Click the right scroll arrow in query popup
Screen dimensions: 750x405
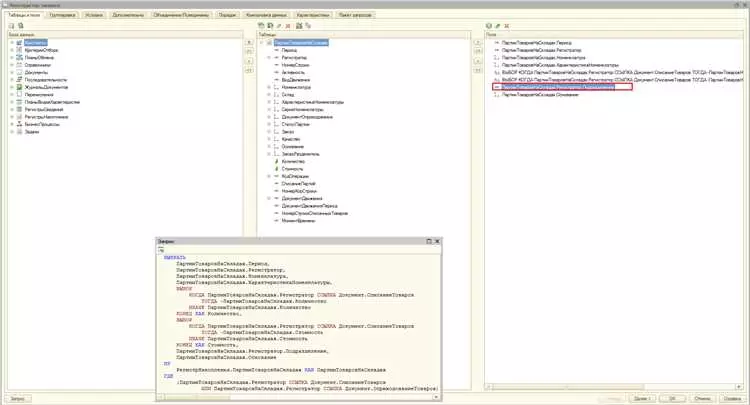[x=436, y=397]
